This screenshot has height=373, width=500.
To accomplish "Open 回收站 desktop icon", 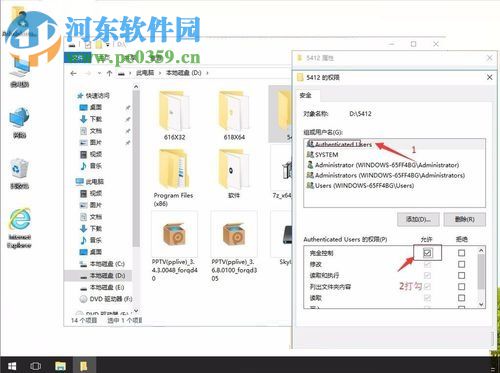I will tap(20, 174).
